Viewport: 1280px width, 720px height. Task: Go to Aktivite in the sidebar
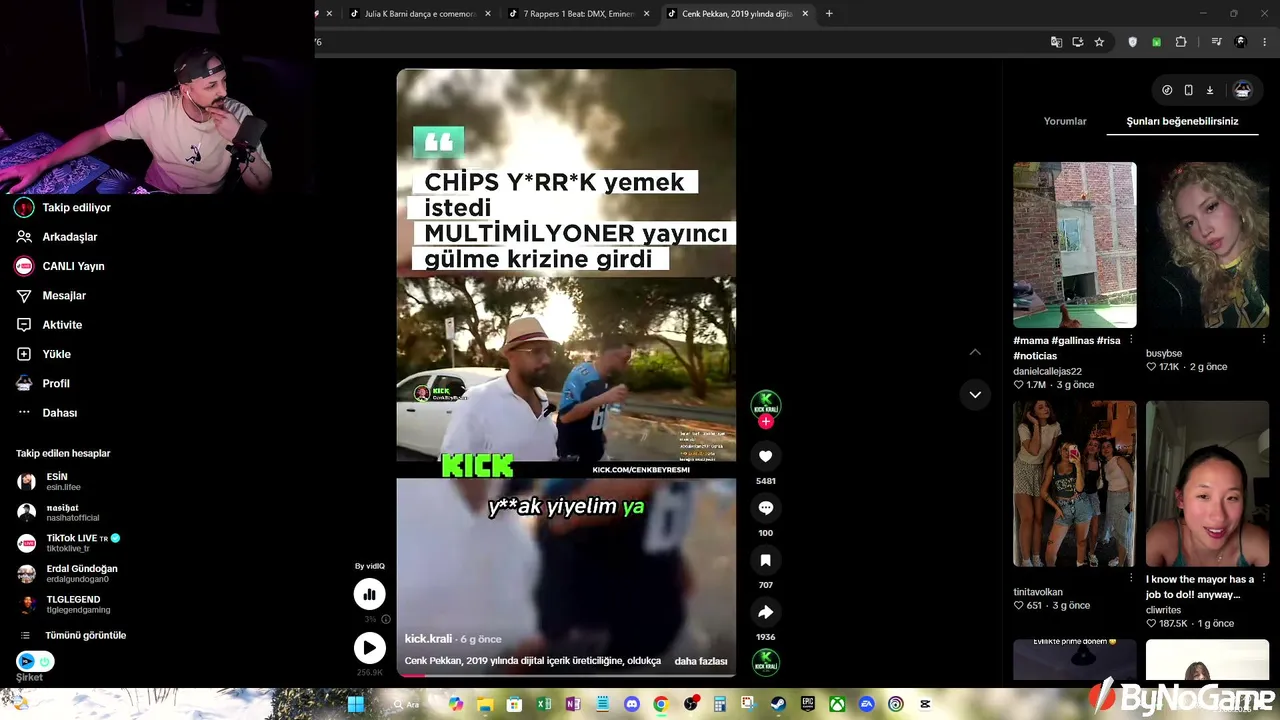62,325
